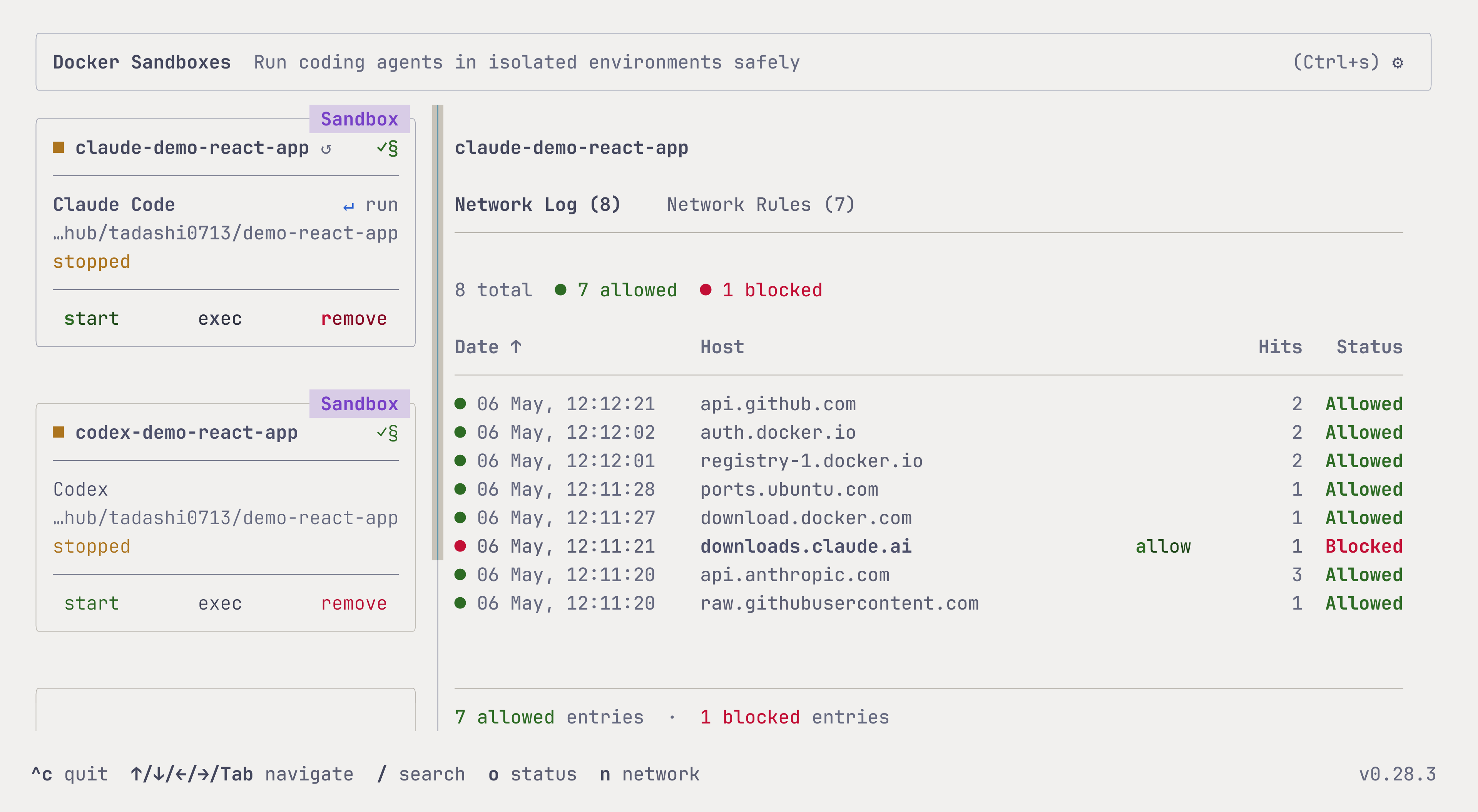The height and width of the screenshot is (812, 1478).
Task: Select ports.ubuntu.com host entry
Action: 789,490
